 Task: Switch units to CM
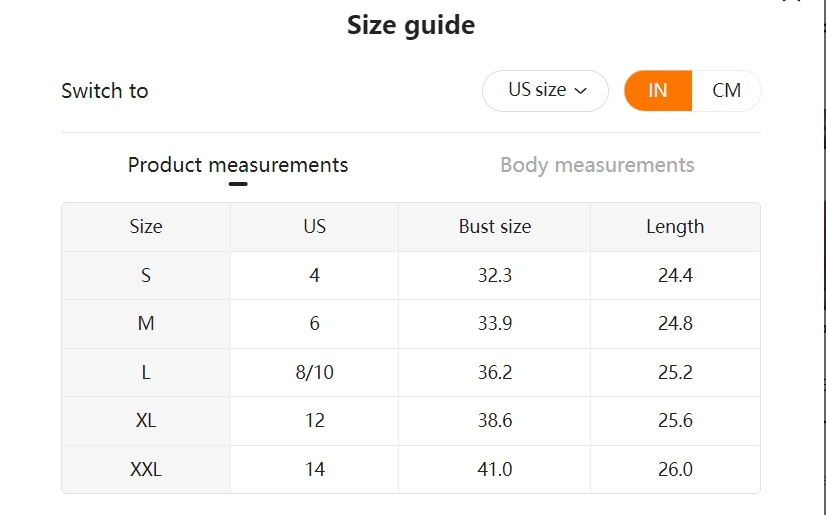pyautogui.click(x=726, y=91)
